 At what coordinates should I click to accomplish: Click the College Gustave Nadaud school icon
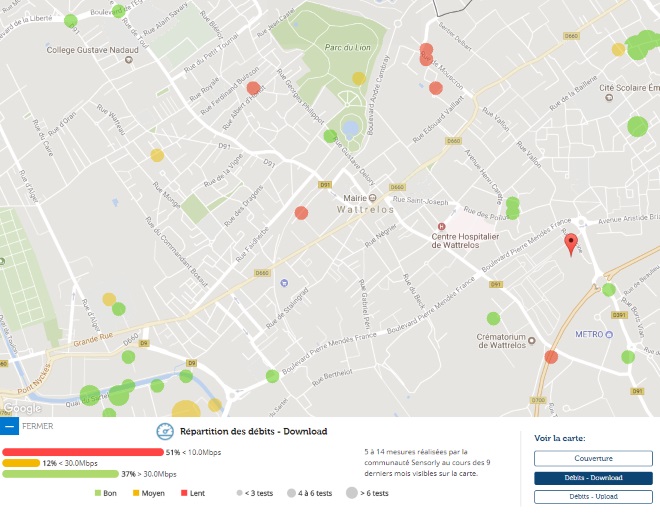click(128, 62)
